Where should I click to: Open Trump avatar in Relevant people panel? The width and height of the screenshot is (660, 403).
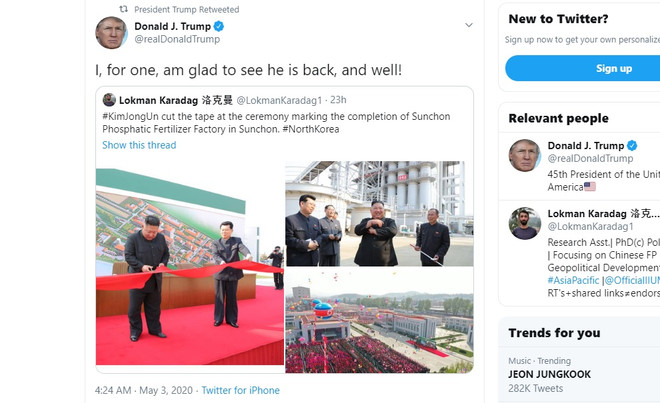click(x=524, y=155)
